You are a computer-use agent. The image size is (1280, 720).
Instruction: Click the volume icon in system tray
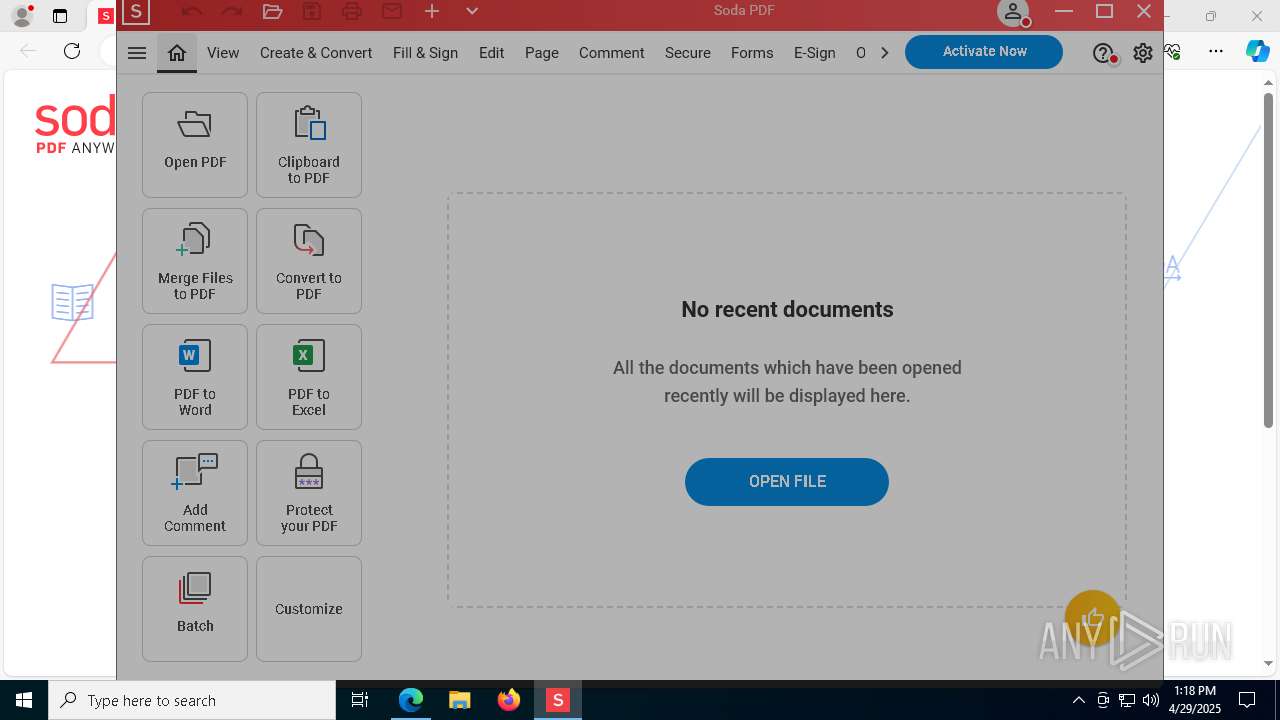pyautogui.click(x=1150, y=700)
